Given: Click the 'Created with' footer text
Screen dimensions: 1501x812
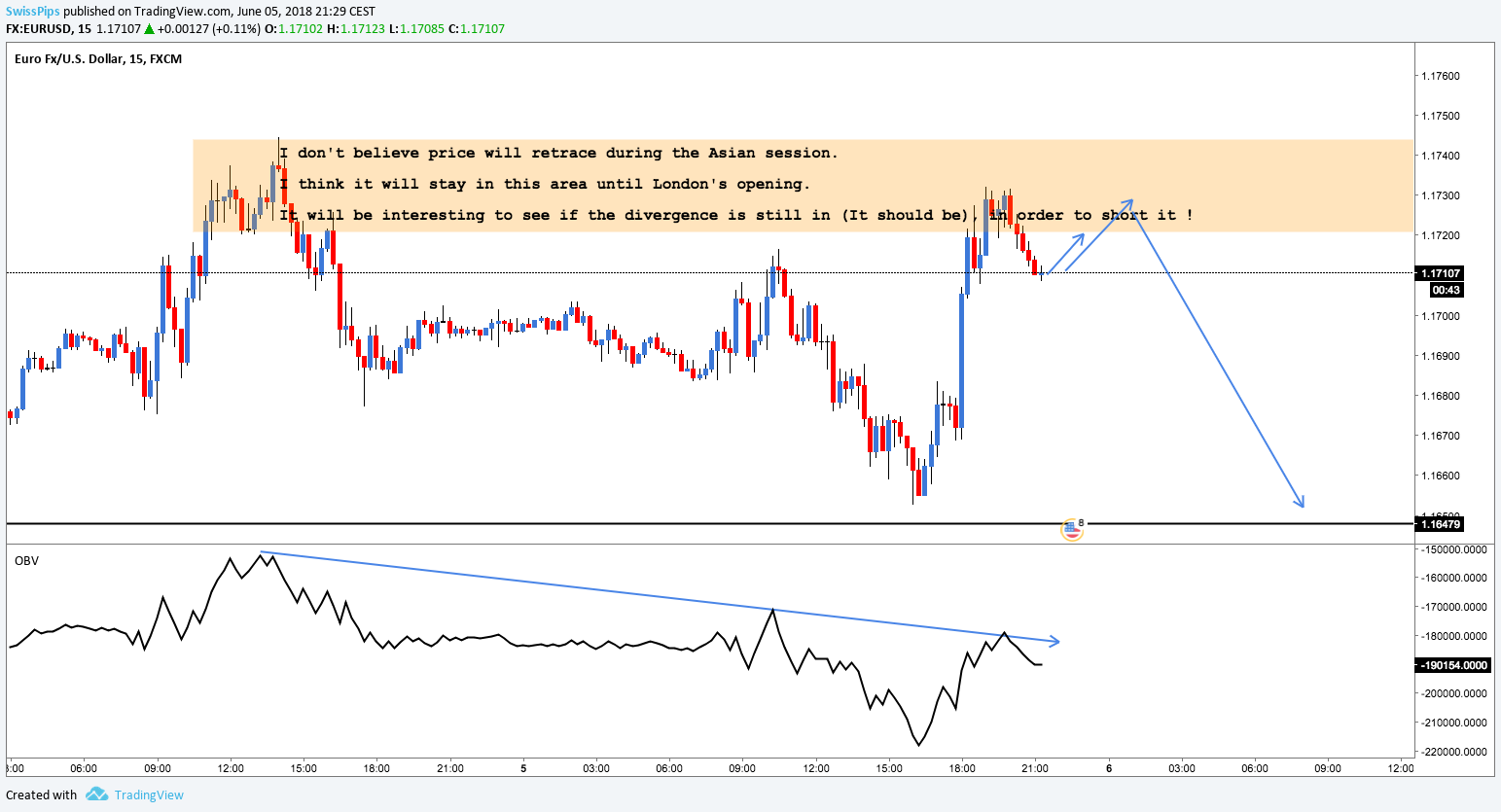Looking at the screenshot, I should 42,794.
